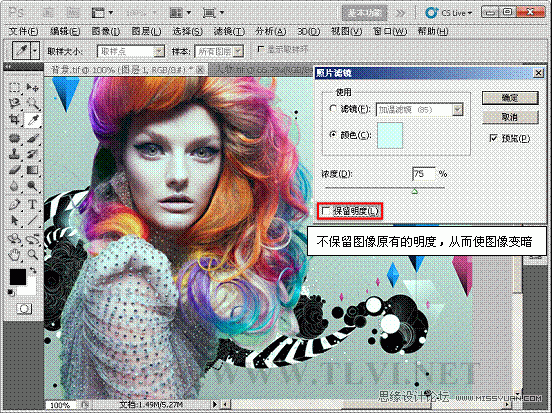The width and height of the screenshot is (552, 413).
Task: Open the 取样大小 sample size dropdown
Action: point(159,51)
